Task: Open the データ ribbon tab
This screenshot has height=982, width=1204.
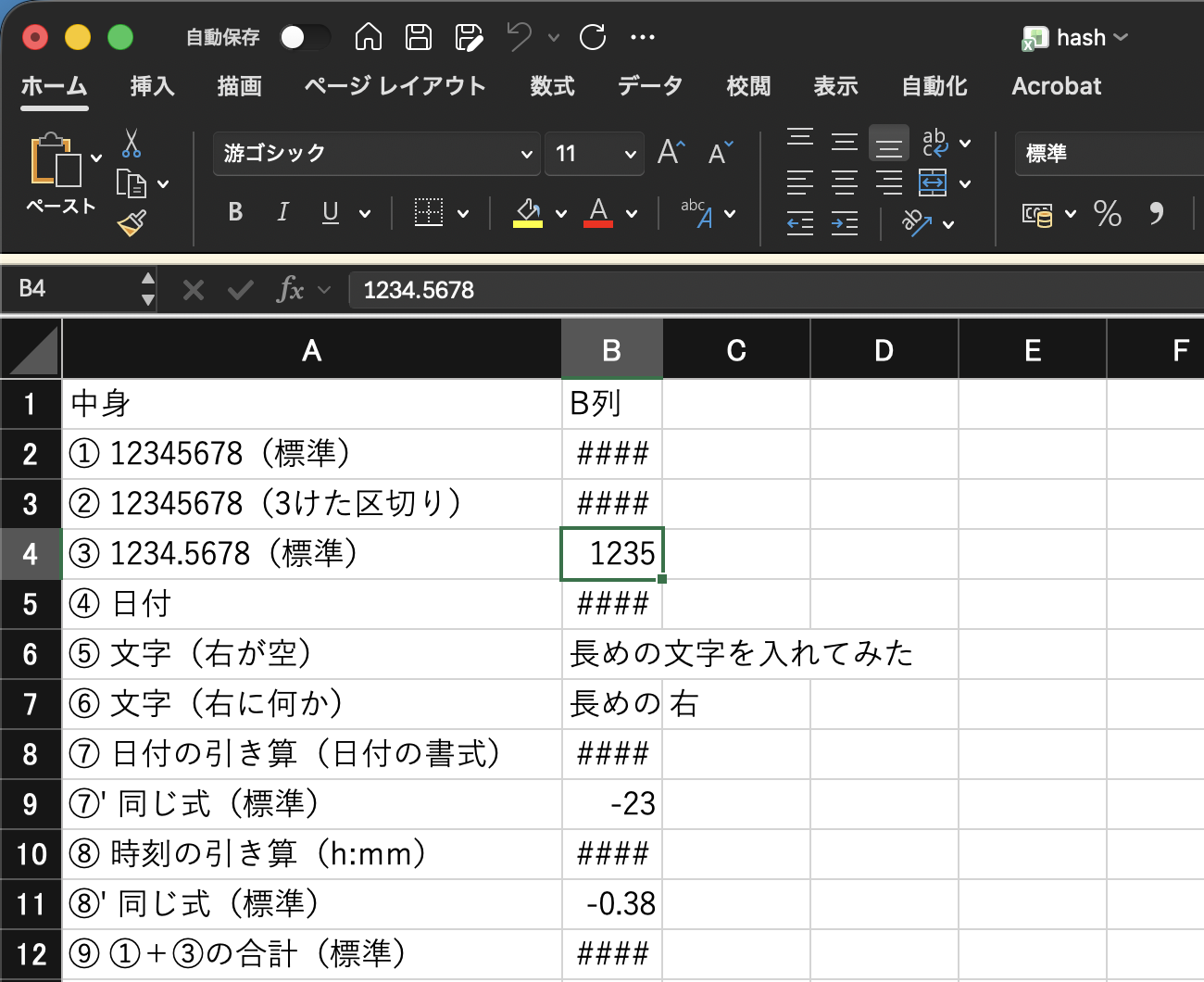Action: click(x=650, y=86)
